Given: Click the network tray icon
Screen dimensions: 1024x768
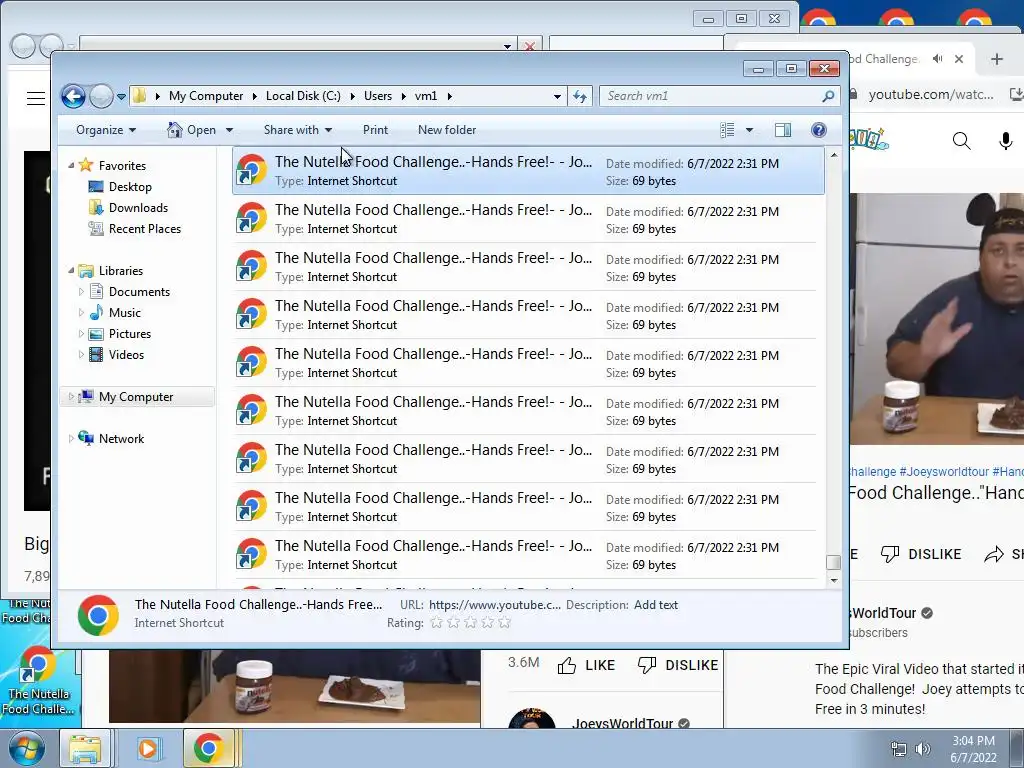Looking at the screenshot, I should [899, 749].
